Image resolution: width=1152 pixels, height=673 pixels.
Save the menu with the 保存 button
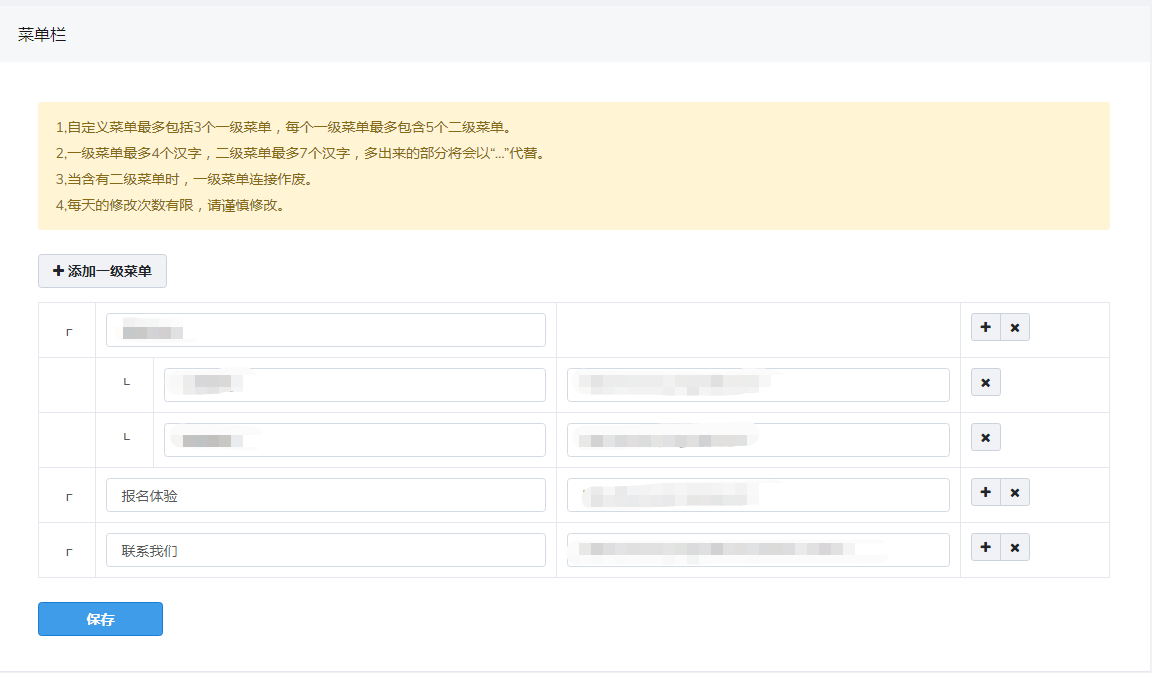101,619
